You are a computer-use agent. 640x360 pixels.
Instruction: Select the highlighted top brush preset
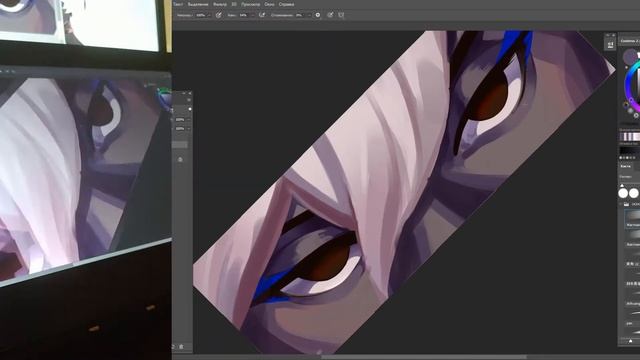tap(632, 218)
